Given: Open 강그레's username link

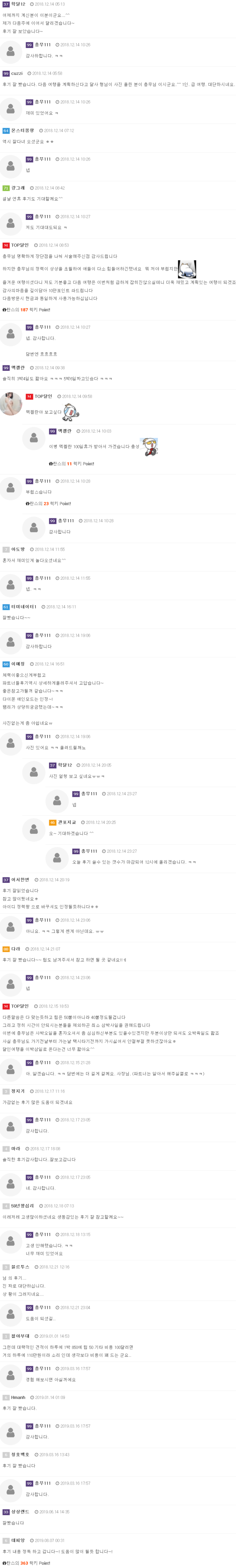Looking at the screenshot, I should pos(18,188).
